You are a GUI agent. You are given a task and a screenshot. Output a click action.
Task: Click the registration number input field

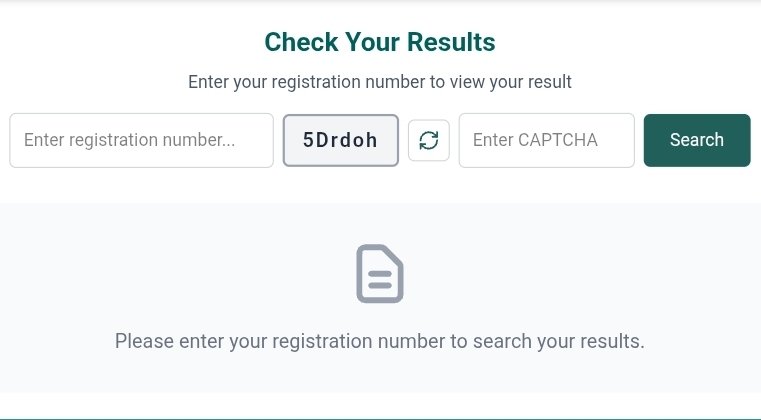141,140
